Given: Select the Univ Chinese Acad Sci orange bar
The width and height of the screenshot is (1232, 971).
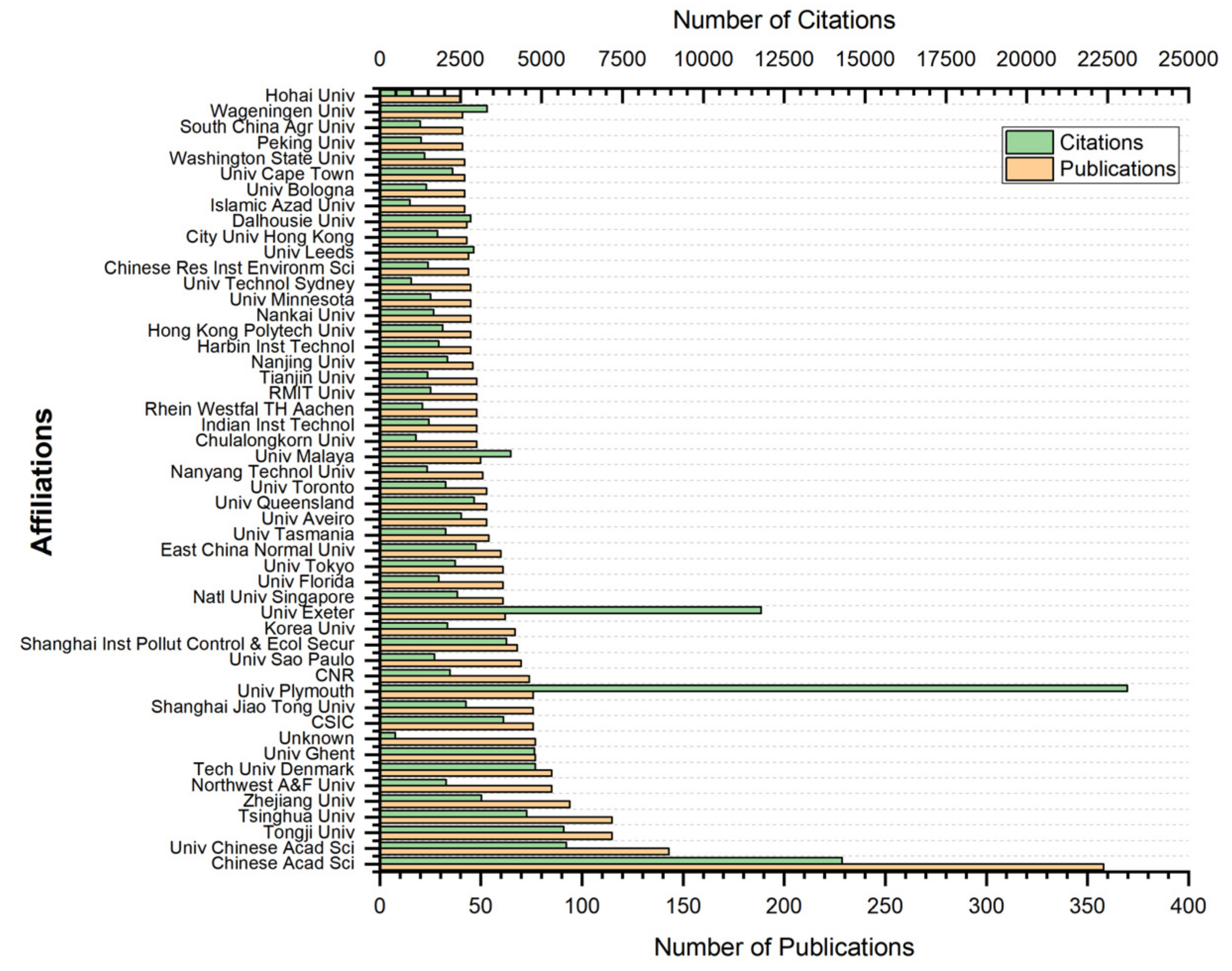Looking at the screenshot, I should coord(524,851).
